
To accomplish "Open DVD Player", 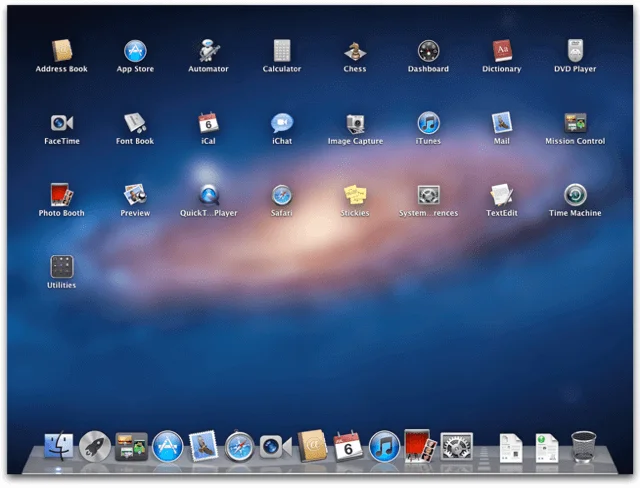I will pos(575,51).
